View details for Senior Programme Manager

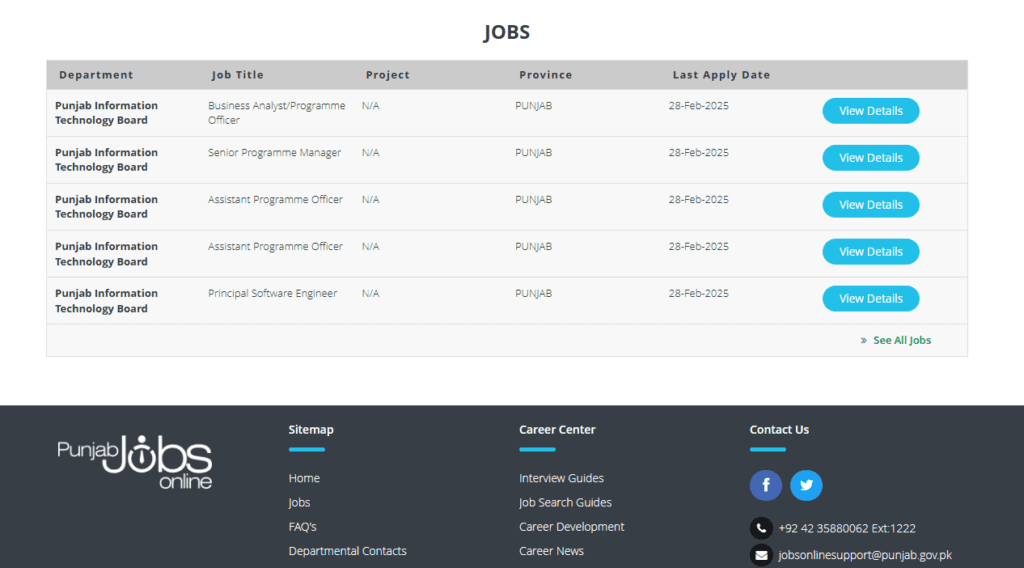pyautogui.click(x=871, y=158)
